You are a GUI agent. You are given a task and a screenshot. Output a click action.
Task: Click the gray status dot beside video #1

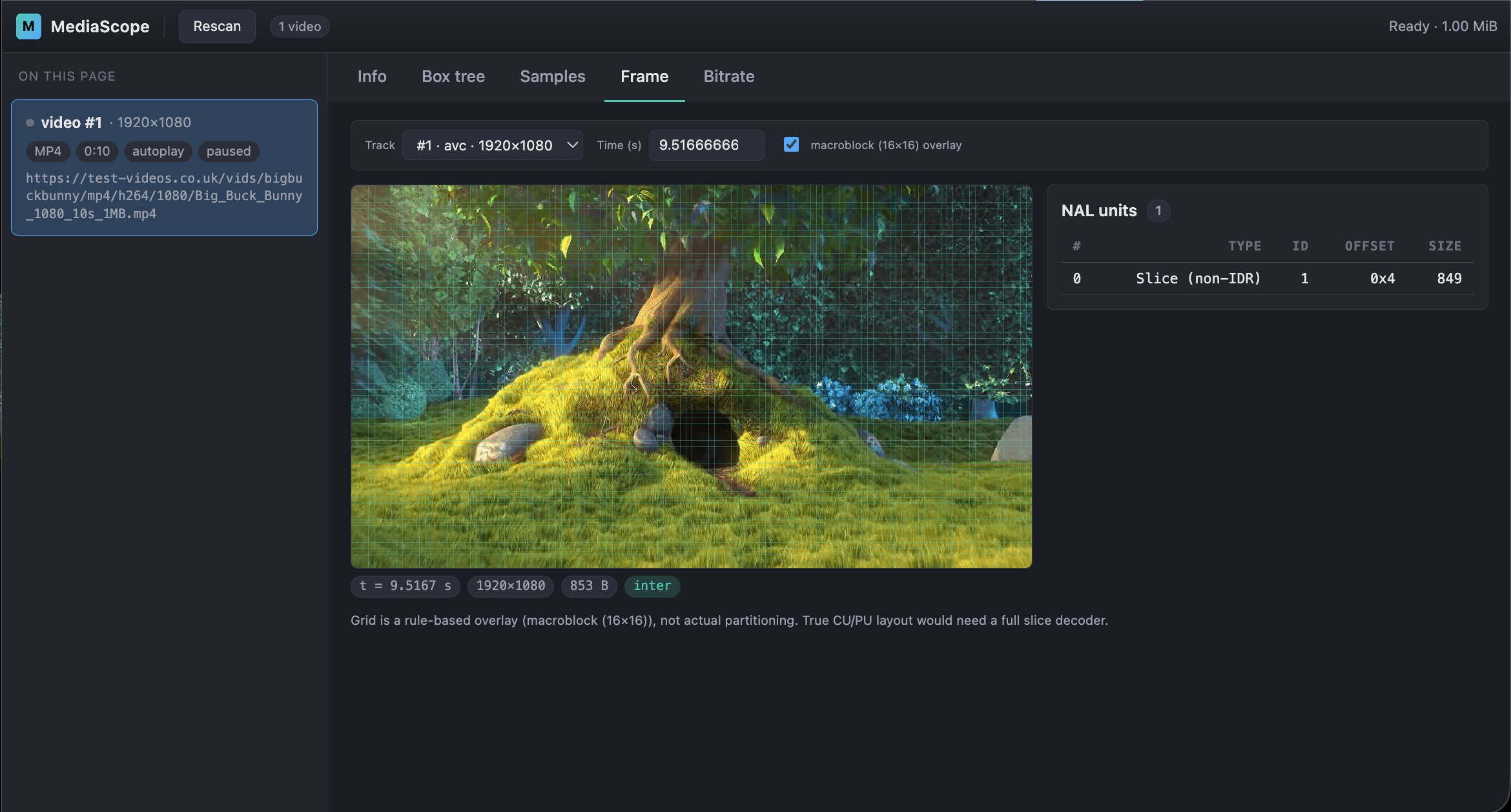[x=30, y=123]
